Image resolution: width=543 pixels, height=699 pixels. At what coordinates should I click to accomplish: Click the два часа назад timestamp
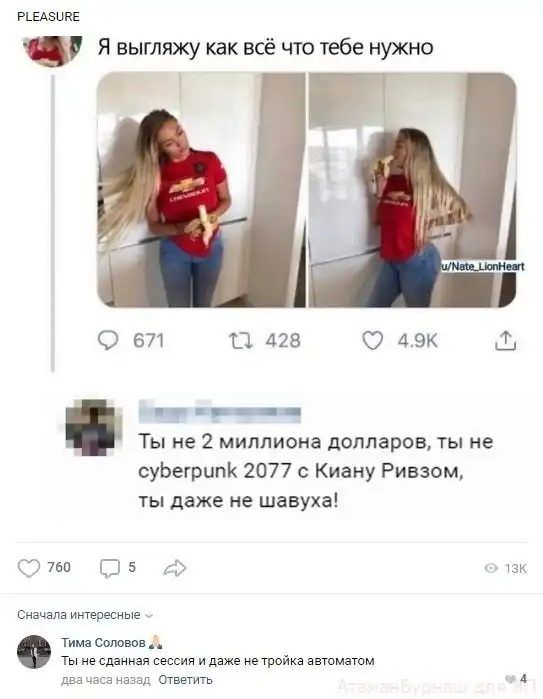pyautogui.click(x=106, y=680)
